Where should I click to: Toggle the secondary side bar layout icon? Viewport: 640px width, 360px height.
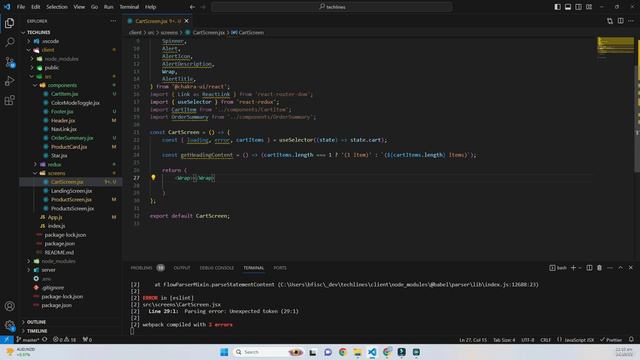(578, 7)
